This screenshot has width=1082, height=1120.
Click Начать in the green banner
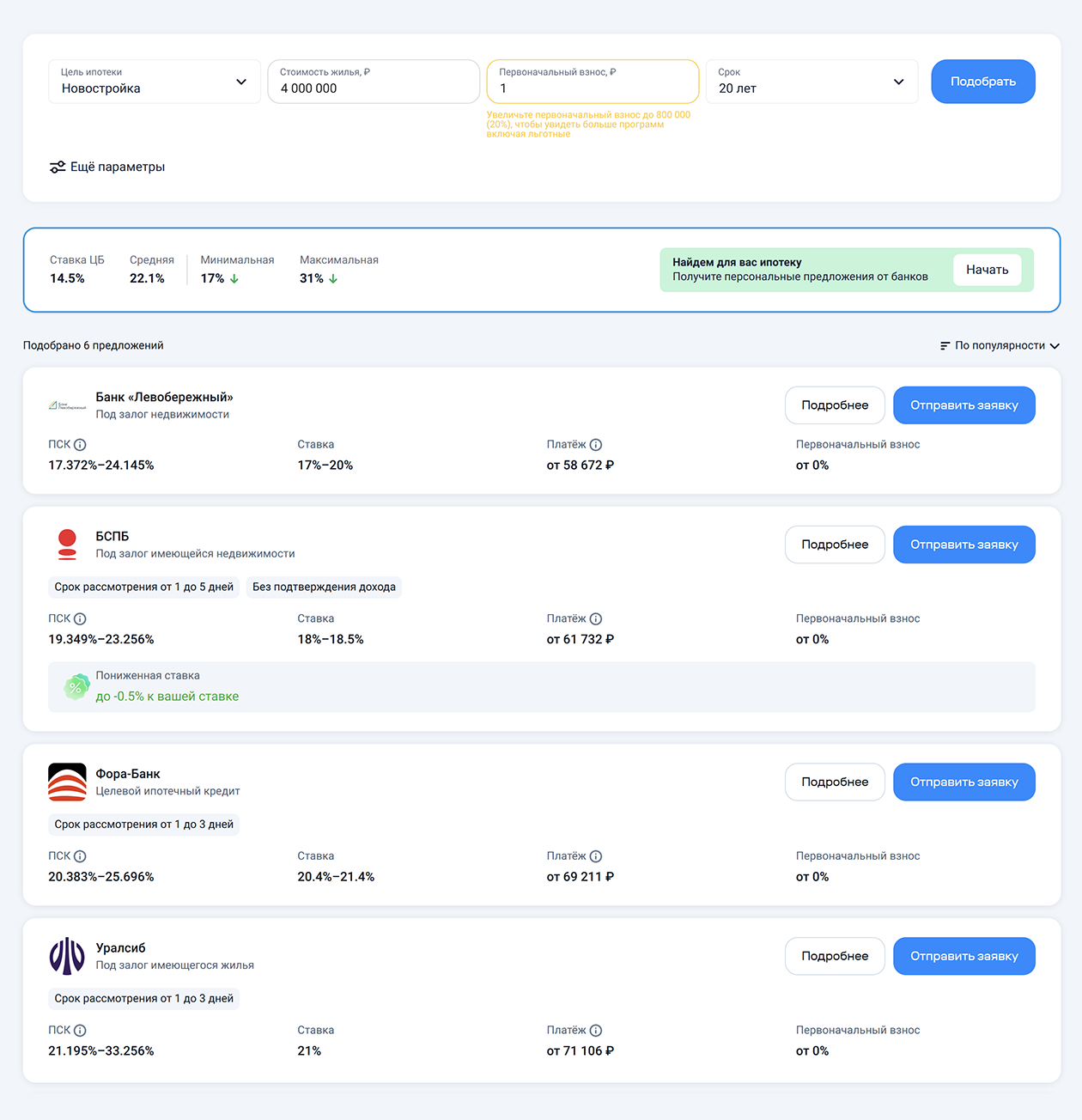[x=988, y=270]
